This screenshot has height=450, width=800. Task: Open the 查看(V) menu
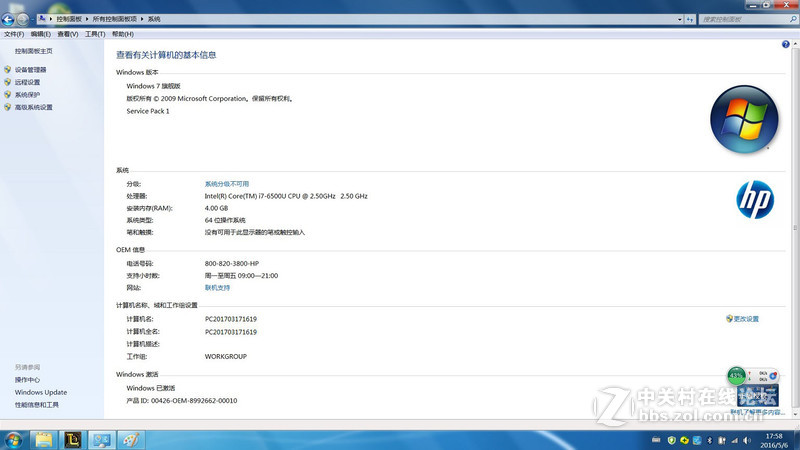tap(67, 34)
